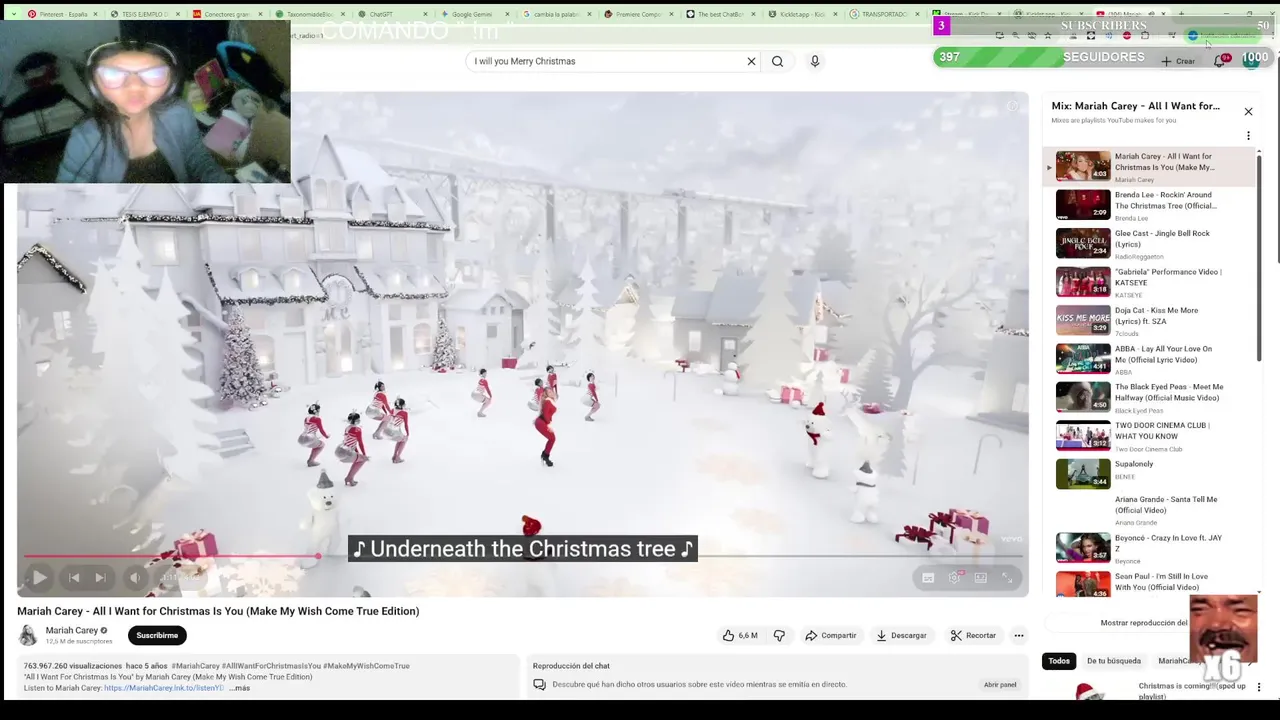Select Black Eyed Peas Meet Me Halfway

(x=1150, y=397)
